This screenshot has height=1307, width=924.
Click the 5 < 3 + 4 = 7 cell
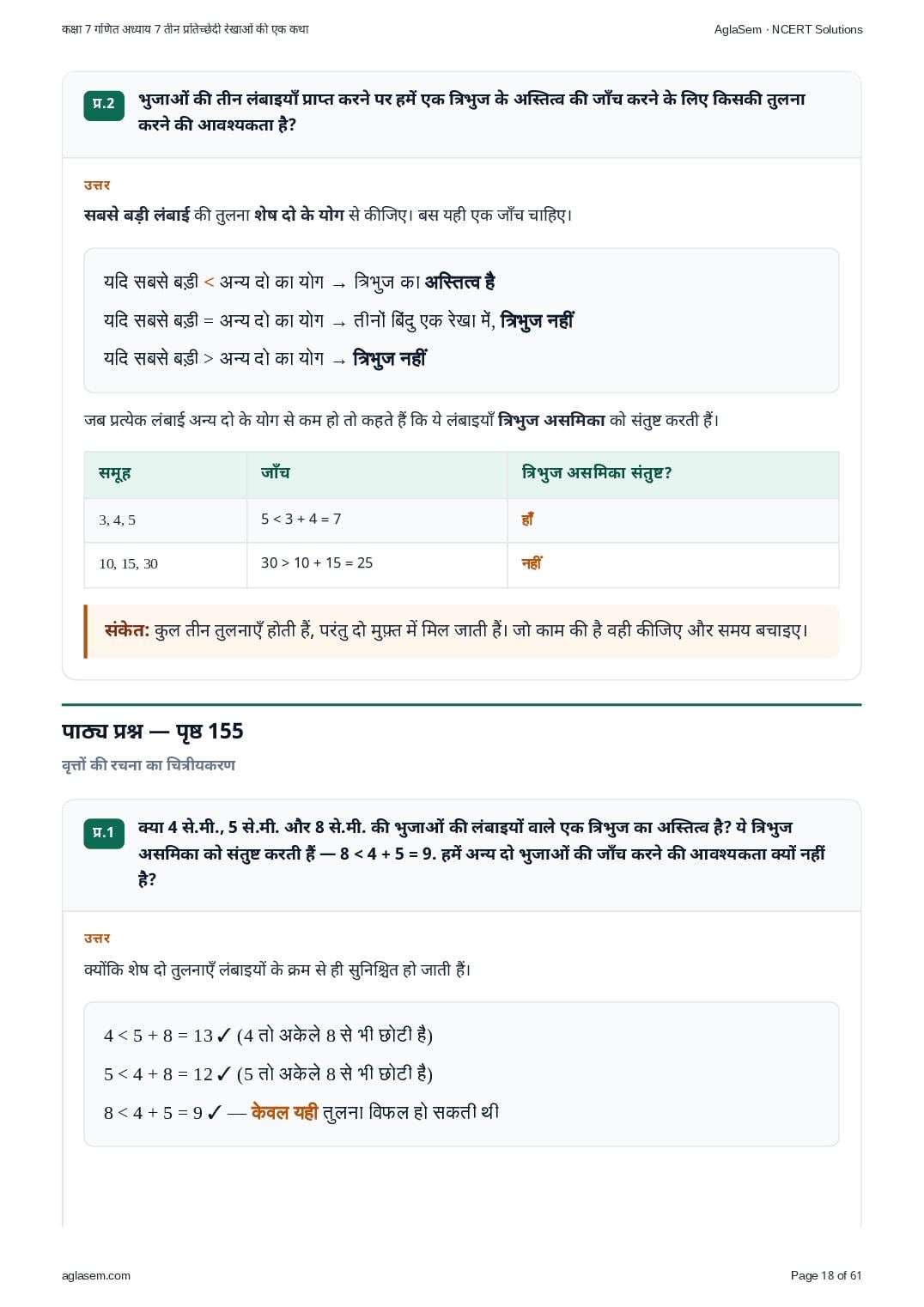(x=301, y=519)
